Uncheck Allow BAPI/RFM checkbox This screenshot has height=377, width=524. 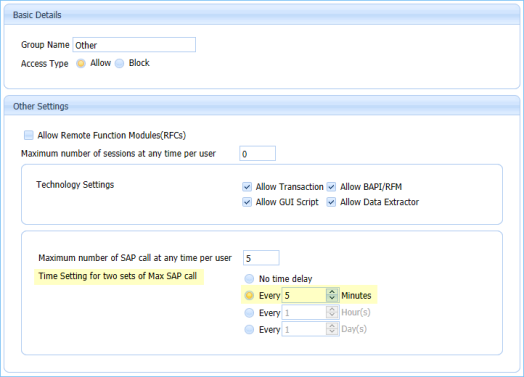(331, 186)
